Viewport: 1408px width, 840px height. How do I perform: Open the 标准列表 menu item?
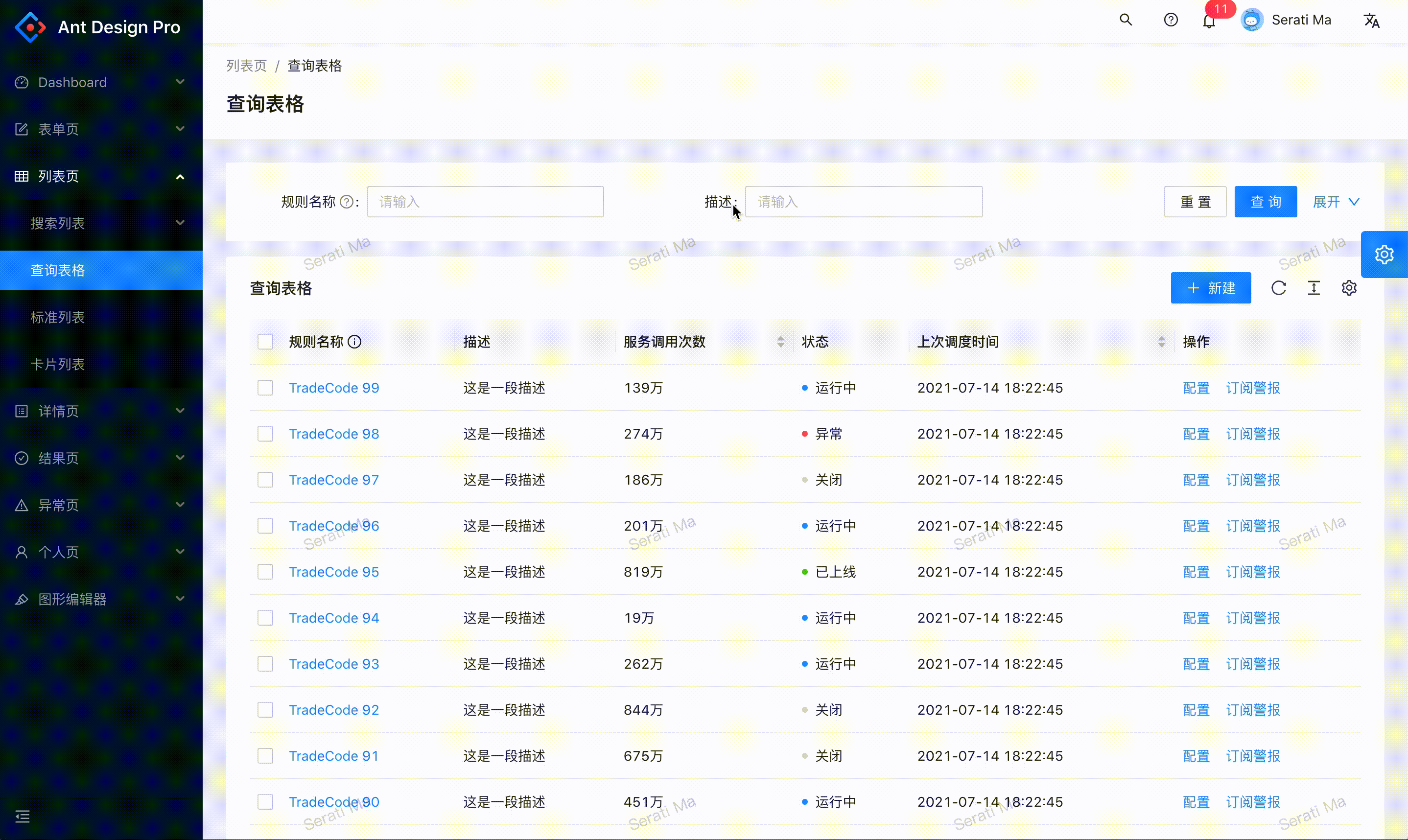58,317
